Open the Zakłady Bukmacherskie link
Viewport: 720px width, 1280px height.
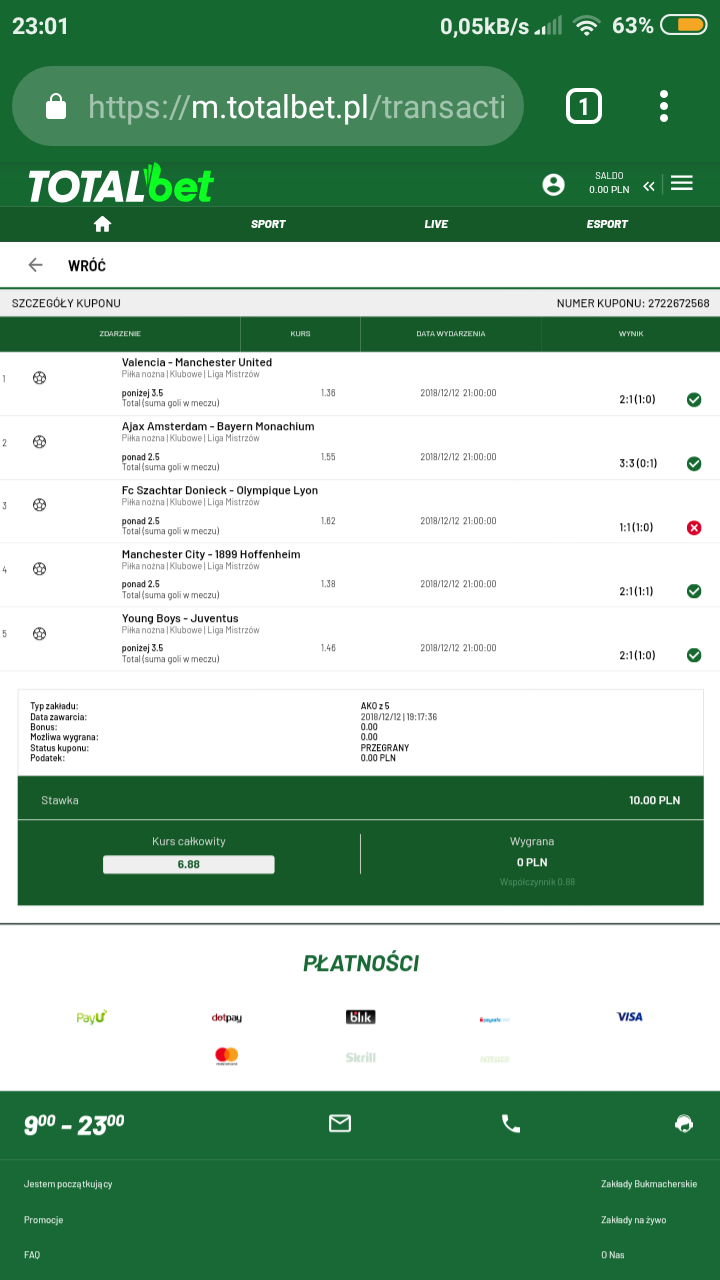click(x=649, y=1184)
